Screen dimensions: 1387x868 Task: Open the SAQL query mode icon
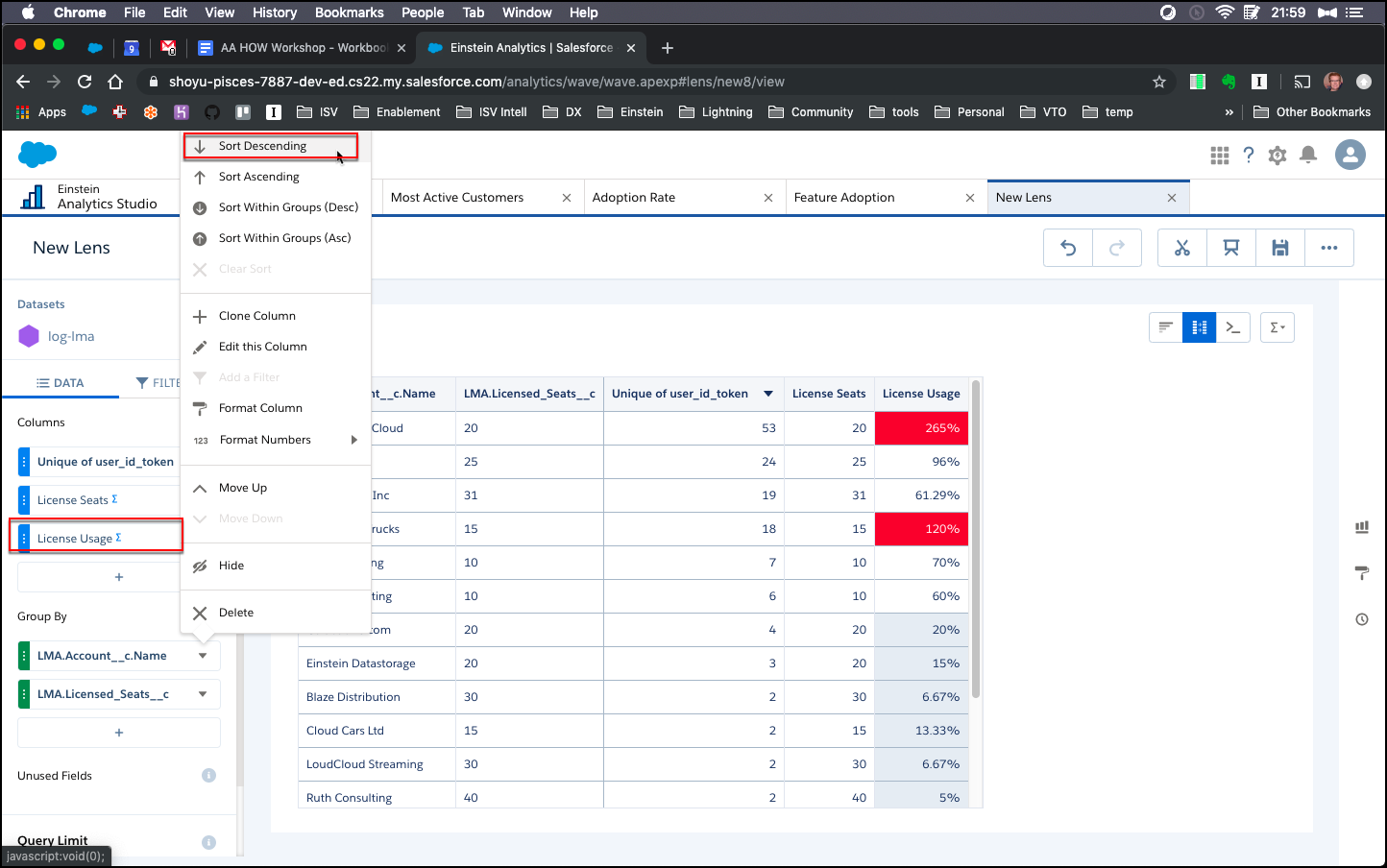click(1232, 327)
